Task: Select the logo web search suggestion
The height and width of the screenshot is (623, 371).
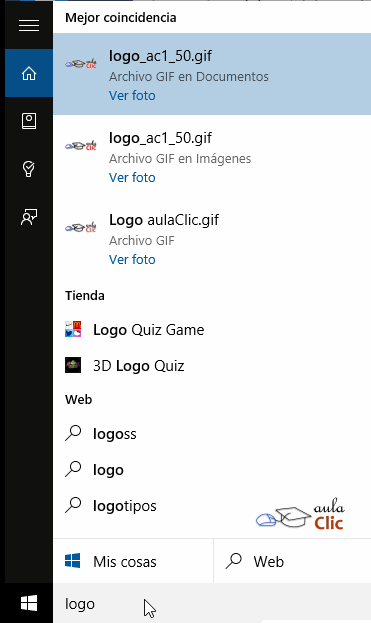Action: pos(212,470)
